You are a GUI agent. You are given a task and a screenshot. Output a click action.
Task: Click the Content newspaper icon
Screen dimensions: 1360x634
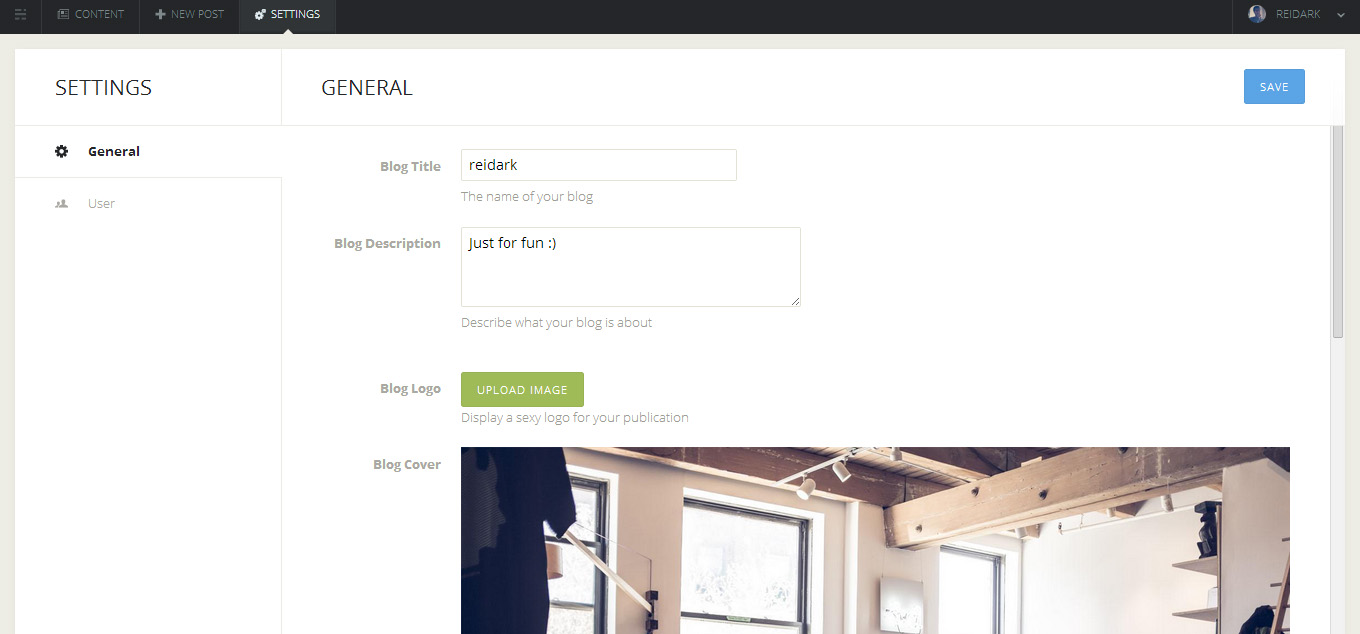click(63, 15)
